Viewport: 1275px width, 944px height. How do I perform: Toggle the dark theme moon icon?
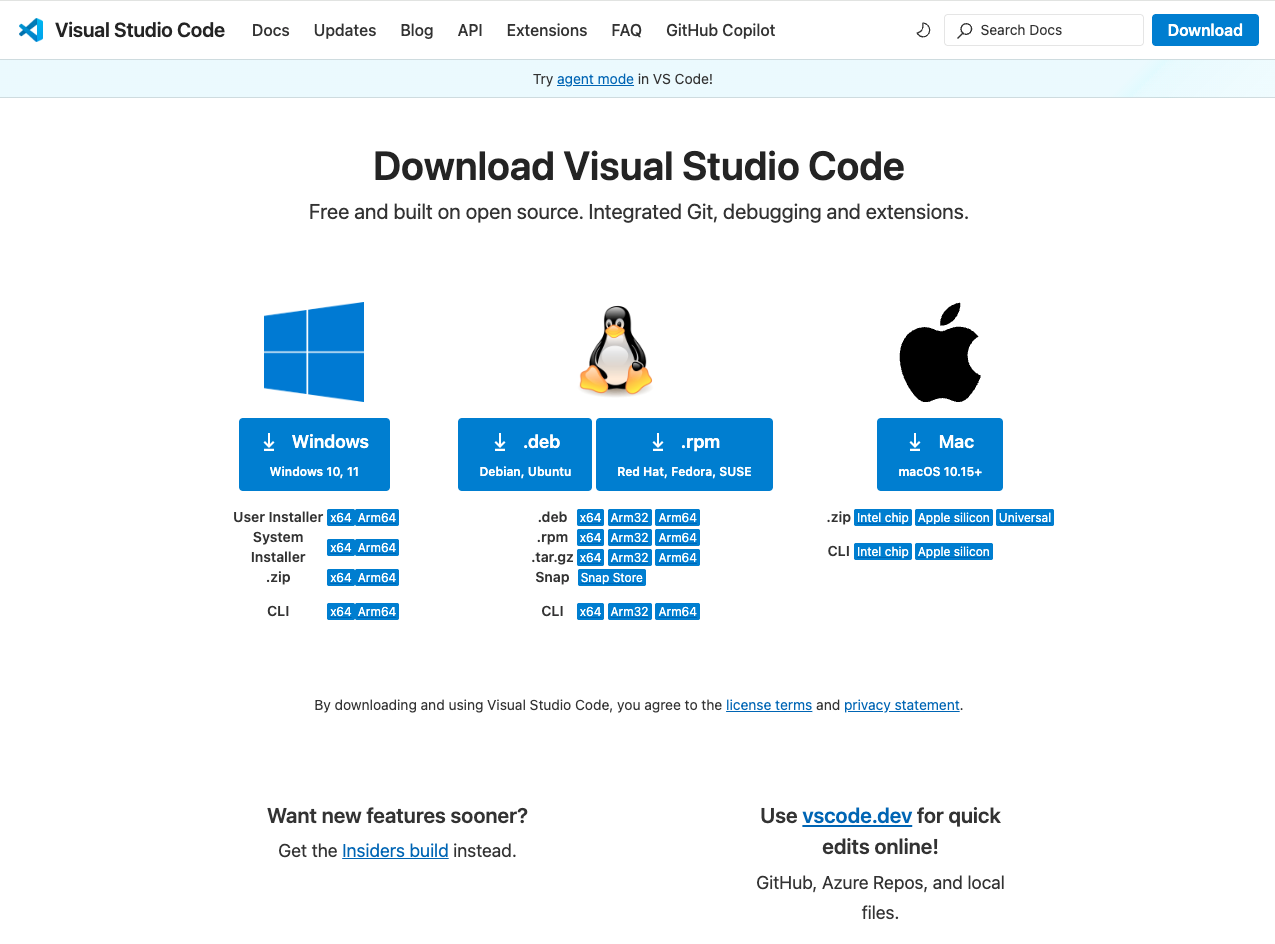[923, 30]
